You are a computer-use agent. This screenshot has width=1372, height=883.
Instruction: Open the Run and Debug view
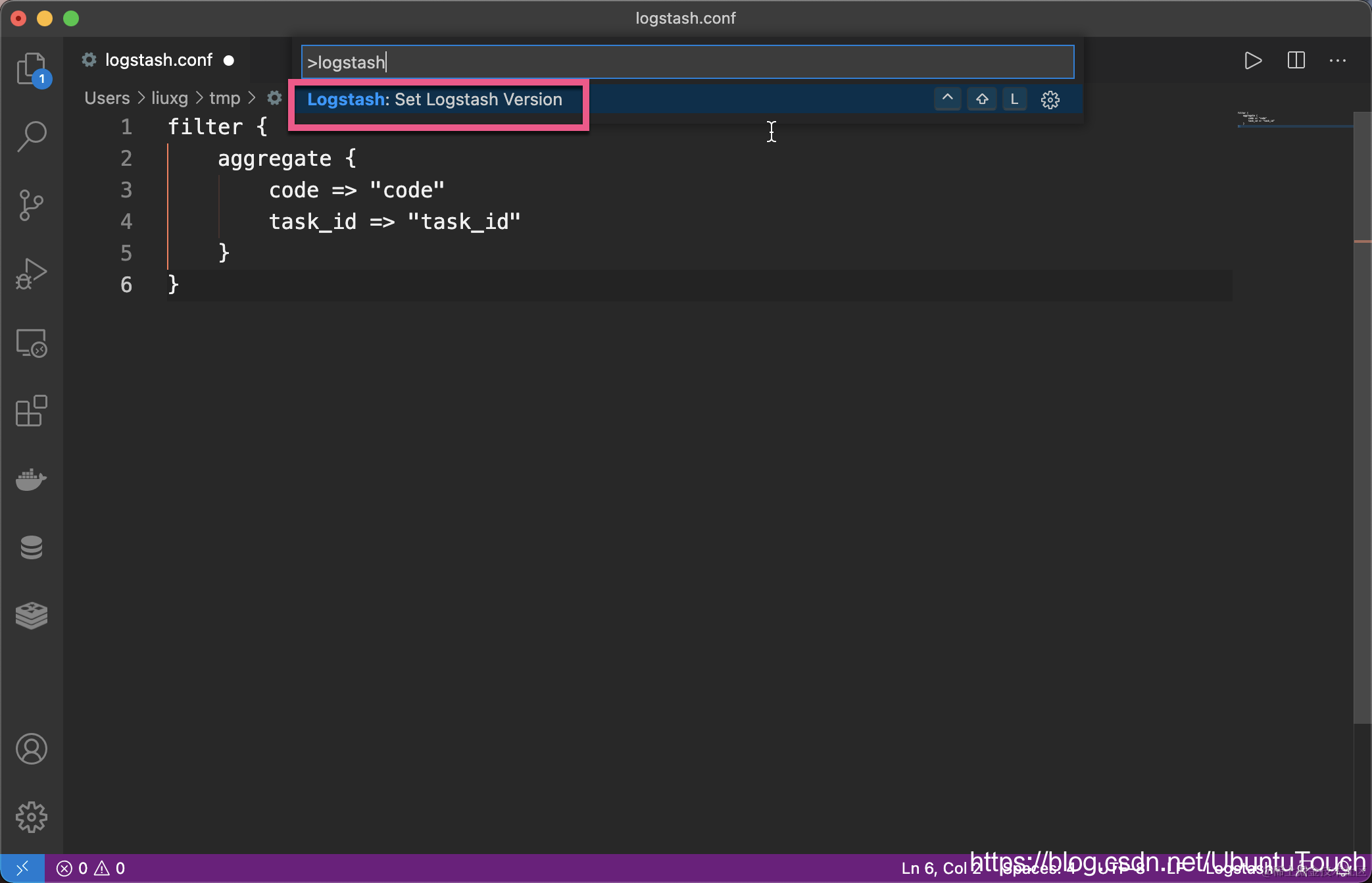[x=32, y=274]
